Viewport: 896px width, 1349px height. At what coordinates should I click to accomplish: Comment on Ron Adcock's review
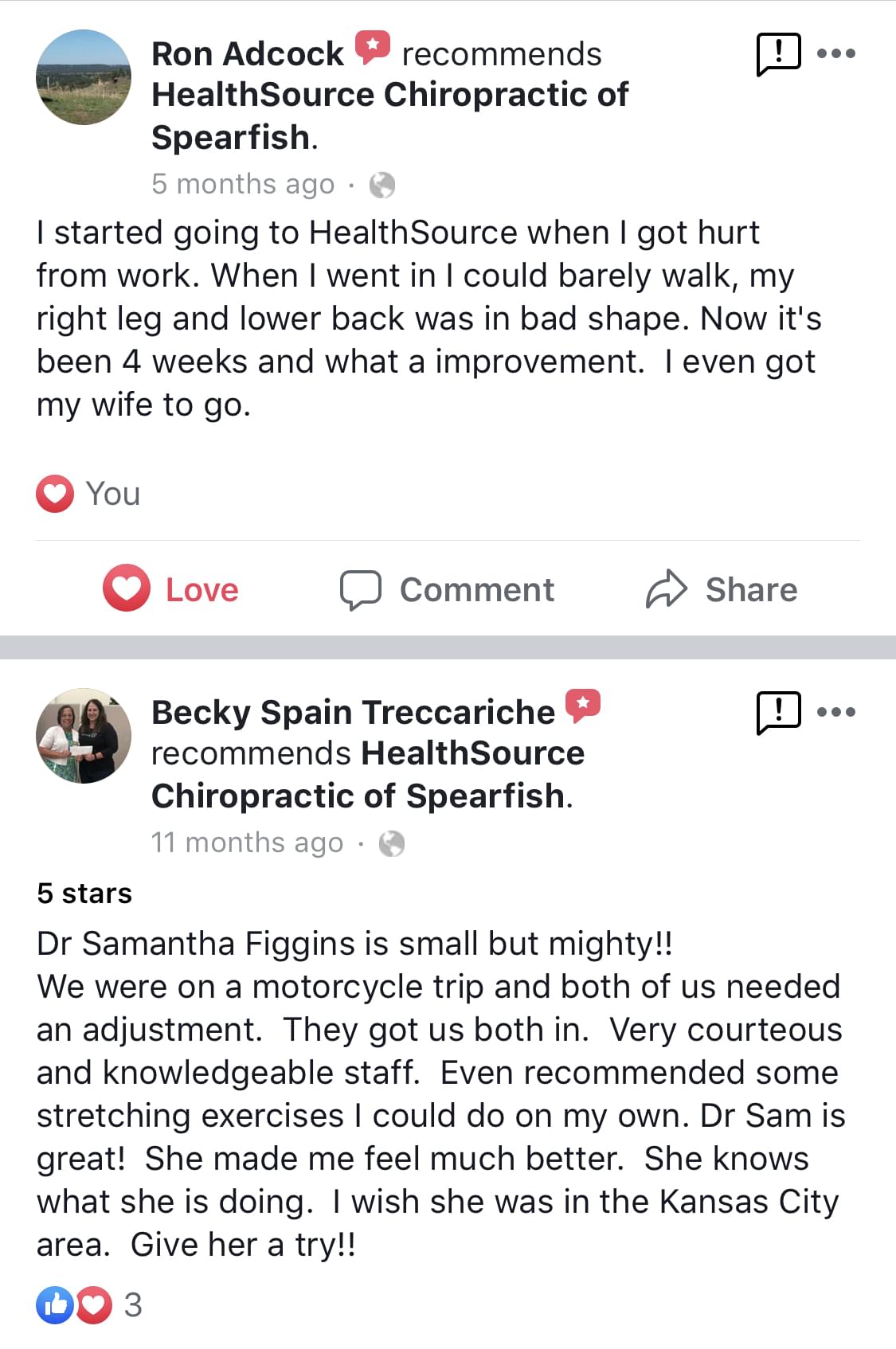click(x=447, y=589)
